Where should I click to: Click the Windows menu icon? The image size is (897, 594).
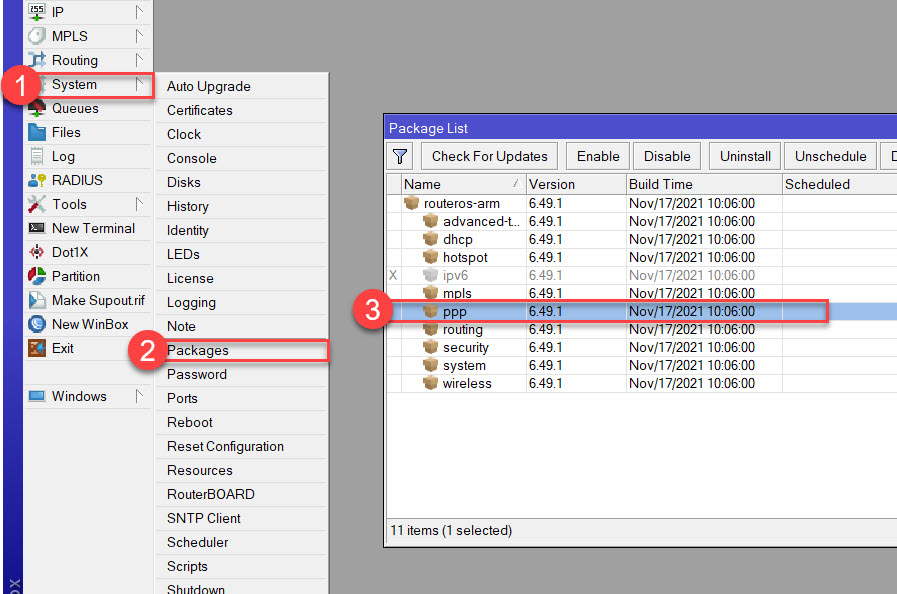coord(37,396)
